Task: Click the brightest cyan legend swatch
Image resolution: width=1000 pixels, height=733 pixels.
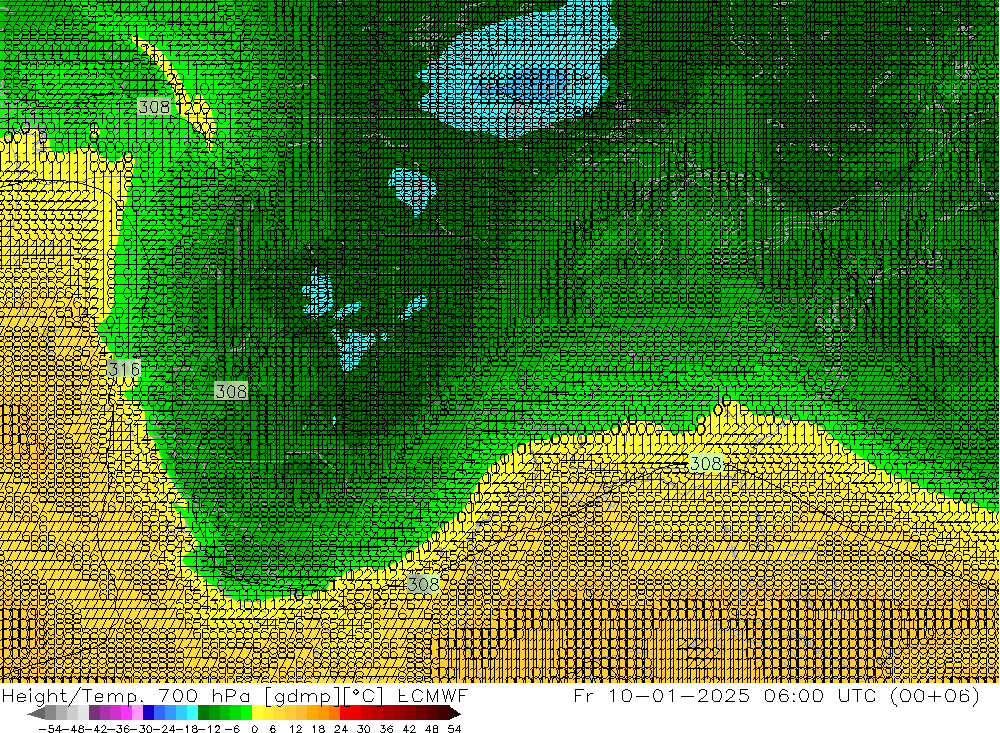Action: [x=192, y=713]
